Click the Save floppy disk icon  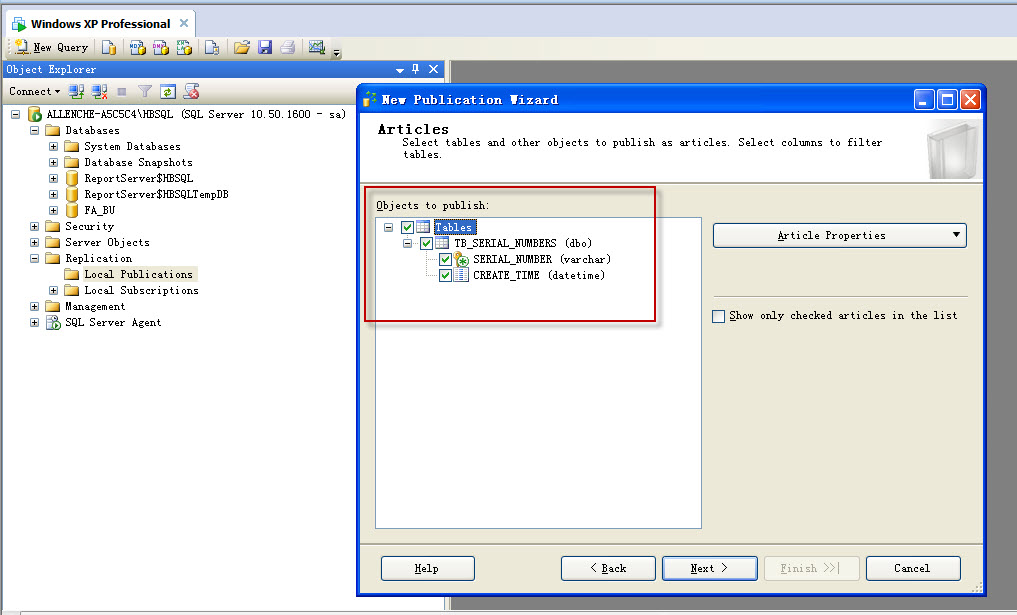(x=265, y=47)
